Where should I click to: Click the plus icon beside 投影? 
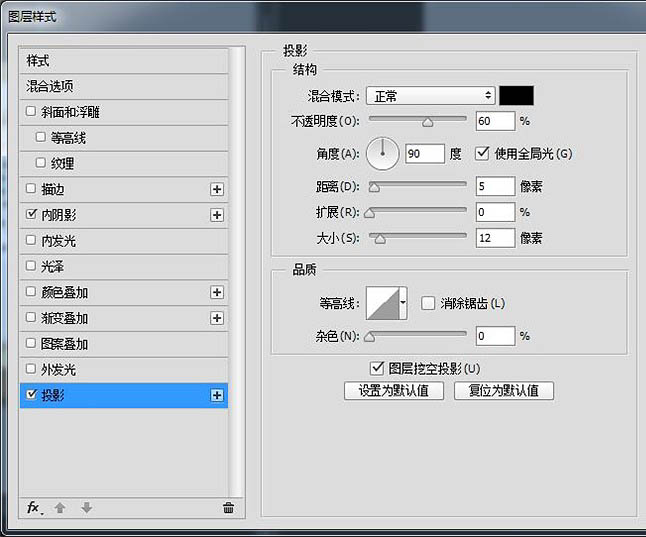tap(216, 396)
